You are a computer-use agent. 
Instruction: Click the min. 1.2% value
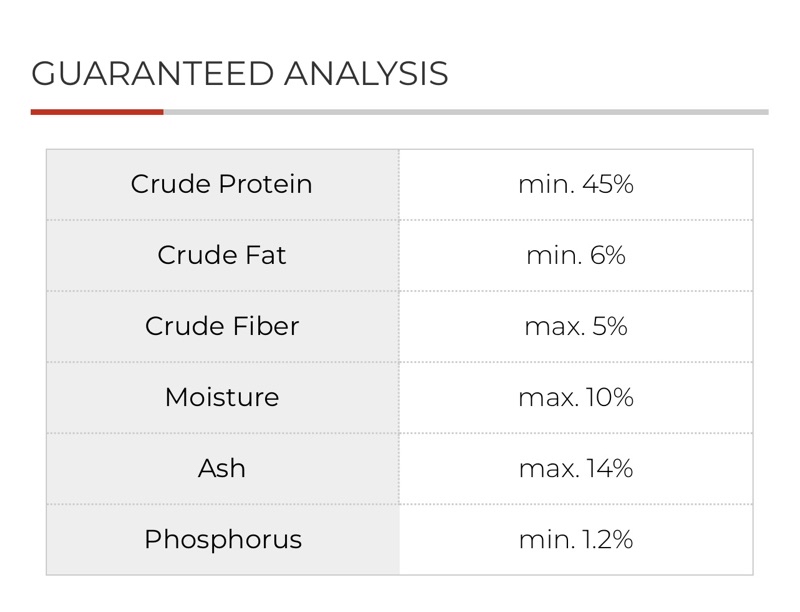pos(576,539)
